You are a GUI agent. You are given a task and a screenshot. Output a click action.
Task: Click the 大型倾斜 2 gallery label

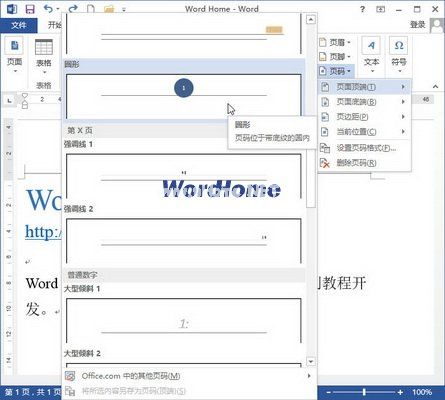coord(82,353)
